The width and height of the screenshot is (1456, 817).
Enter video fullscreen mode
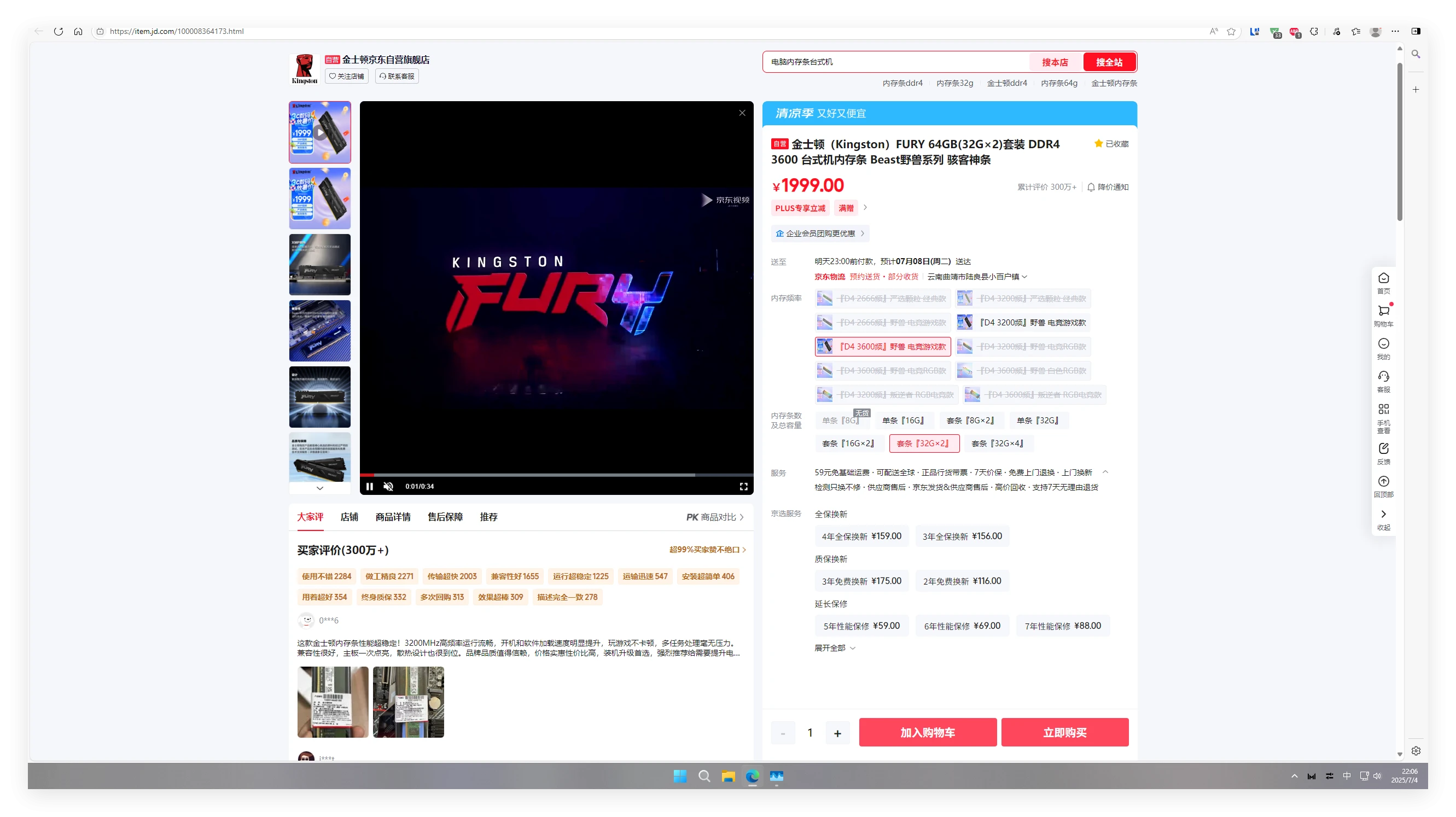[x=744, y=487]
